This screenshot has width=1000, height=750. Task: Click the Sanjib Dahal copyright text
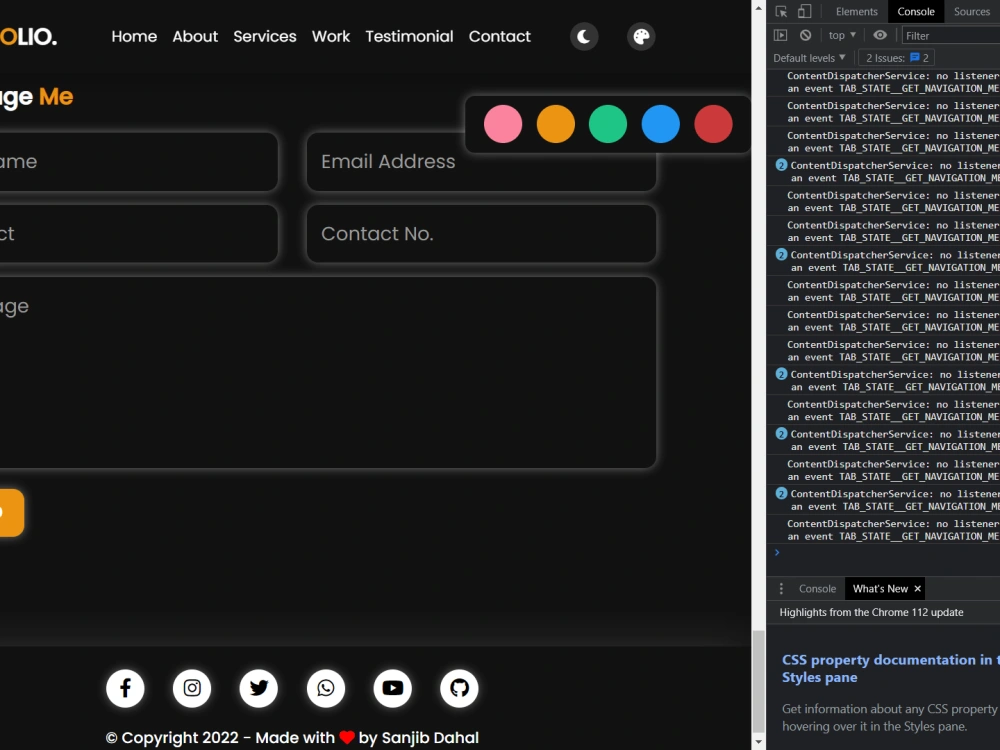point(430,738)
